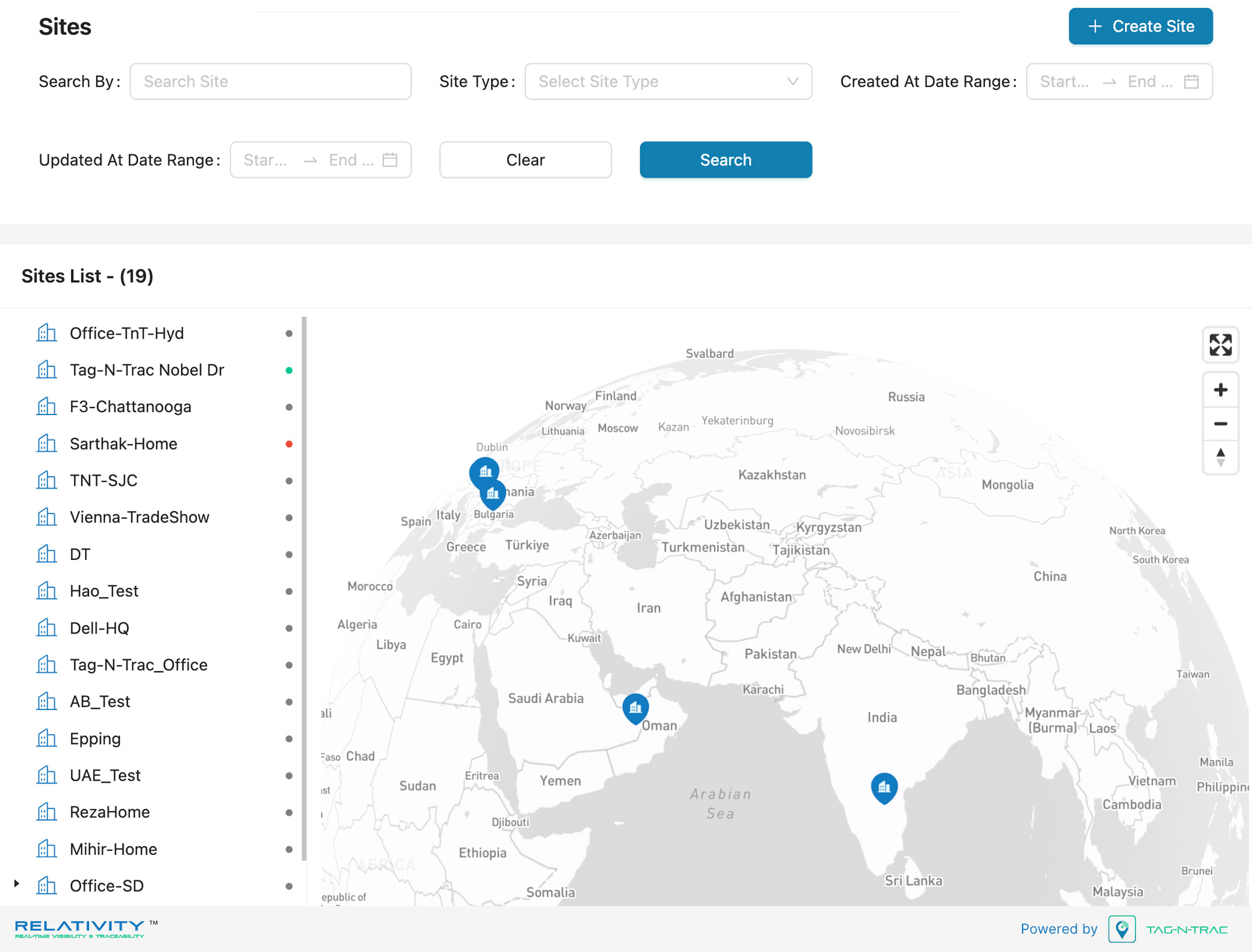Screen dimensions: 1252x952
Task: Select UAE_Test site
Action: coord(105,776)
